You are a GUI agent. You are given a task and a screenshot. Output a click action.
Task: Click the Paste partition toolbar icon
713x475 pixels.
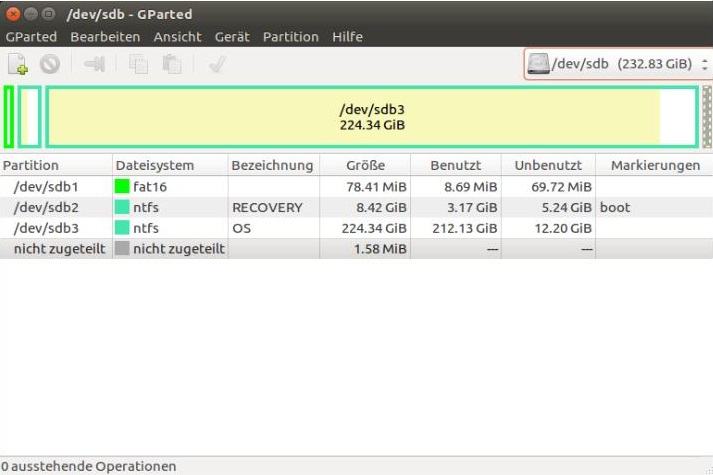click(172, 64)
